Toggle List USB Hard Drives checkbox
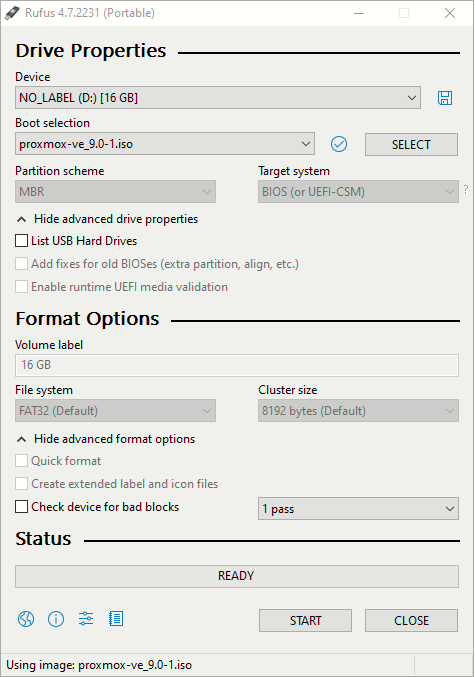The width and height of the screenshot is (475, 677). pyautogui.click(x=22, y=240)
